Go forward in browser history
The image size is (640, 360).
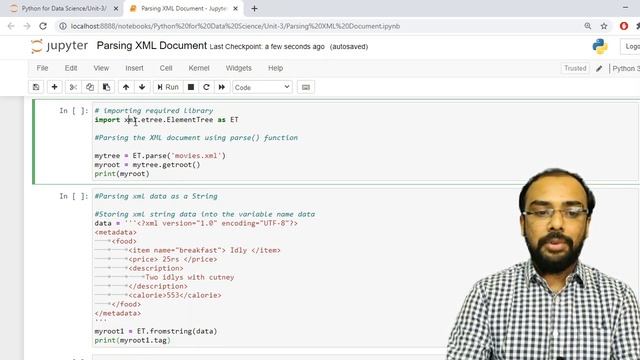point(27,26)
